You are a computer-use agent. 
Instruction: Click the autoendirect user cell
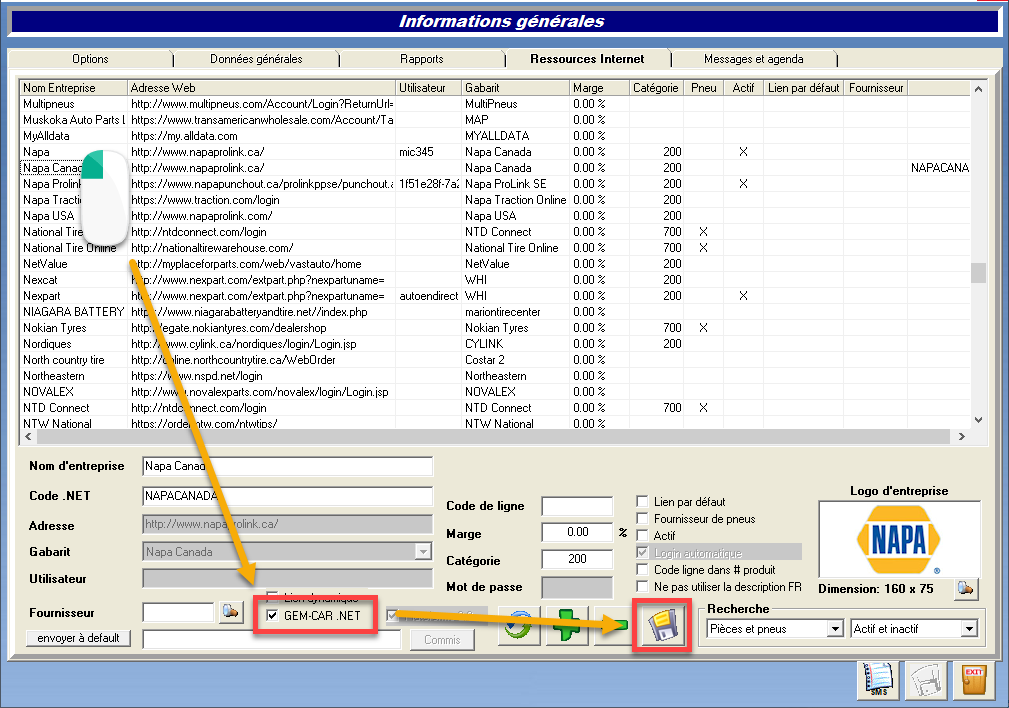click(x=429, y=296)
